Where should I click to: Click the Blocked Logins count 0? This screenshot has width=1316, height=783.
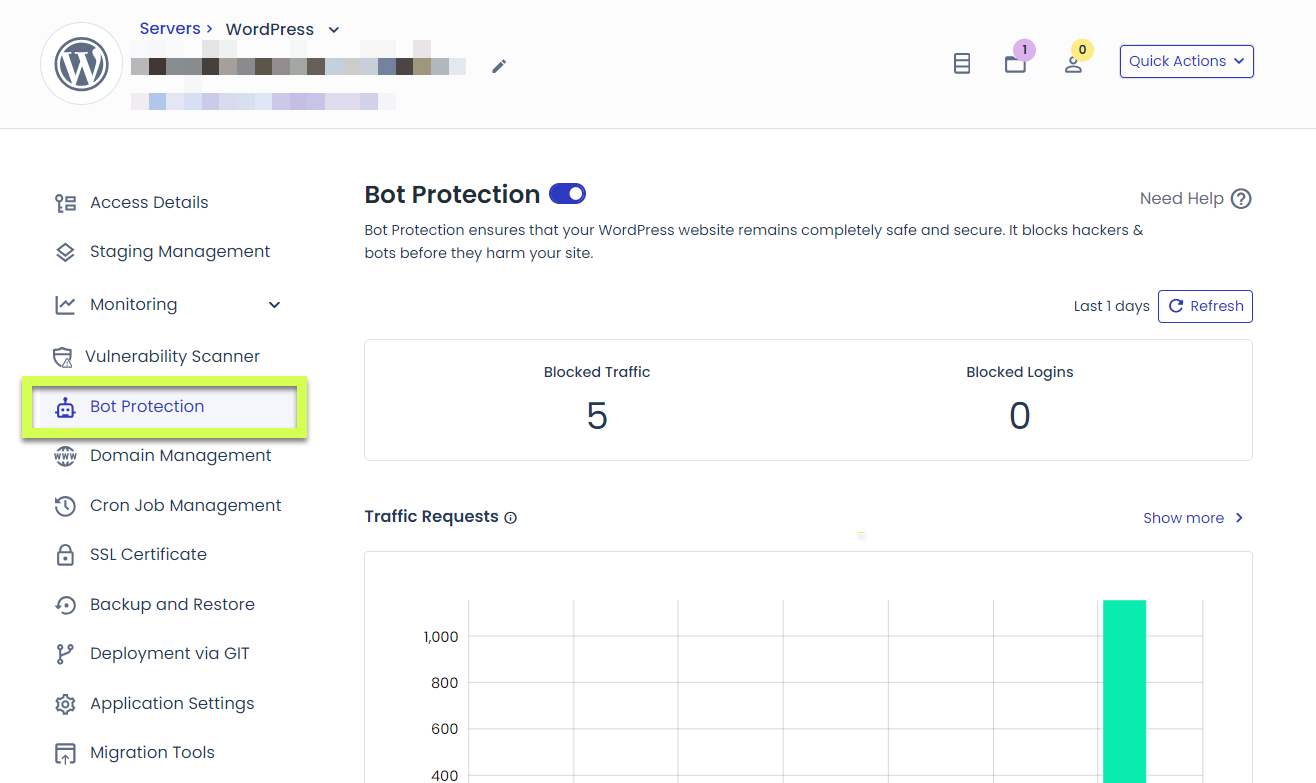click(x=1020, y=416)
